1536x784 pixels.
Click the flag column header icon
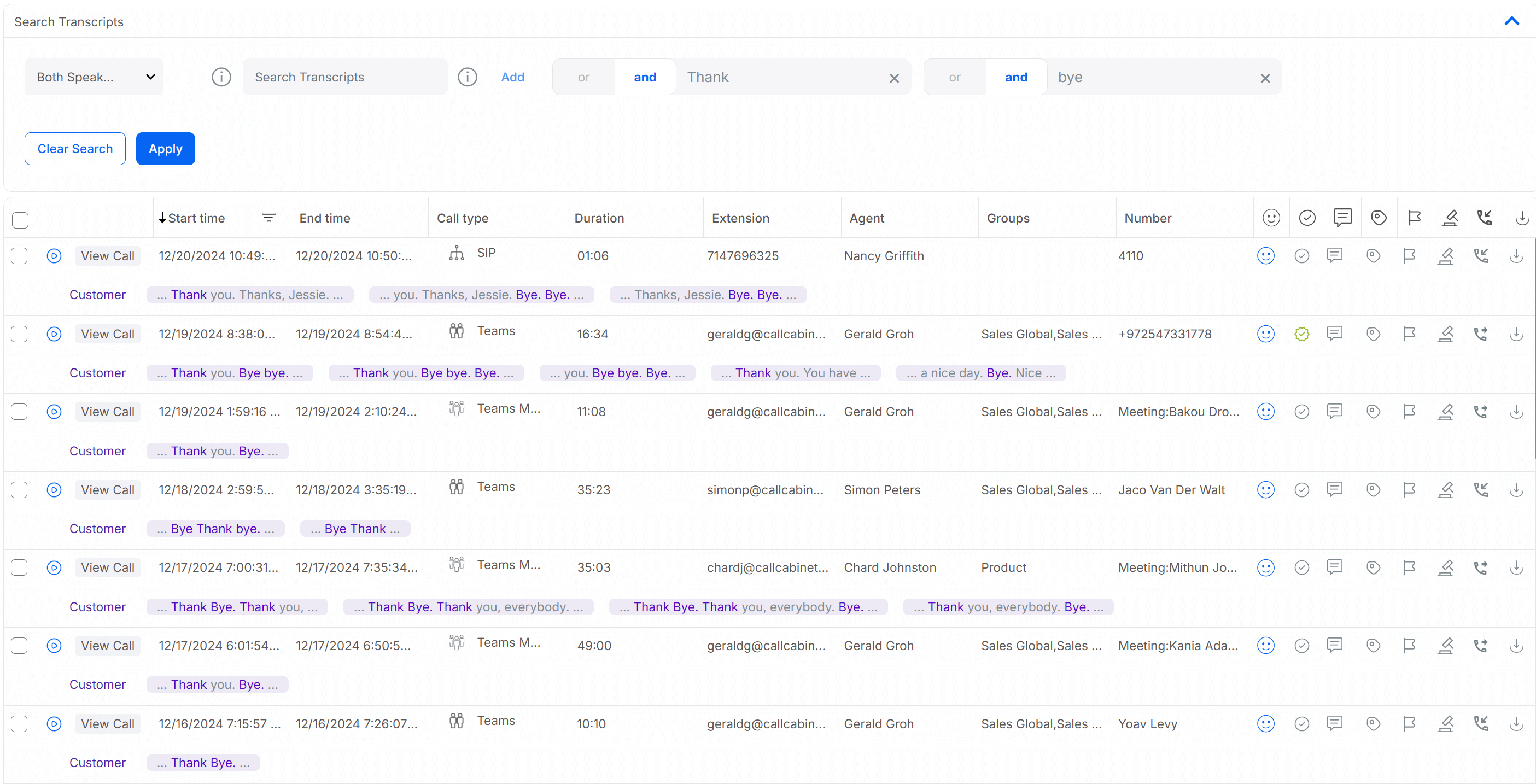(x=1415, y=218)
